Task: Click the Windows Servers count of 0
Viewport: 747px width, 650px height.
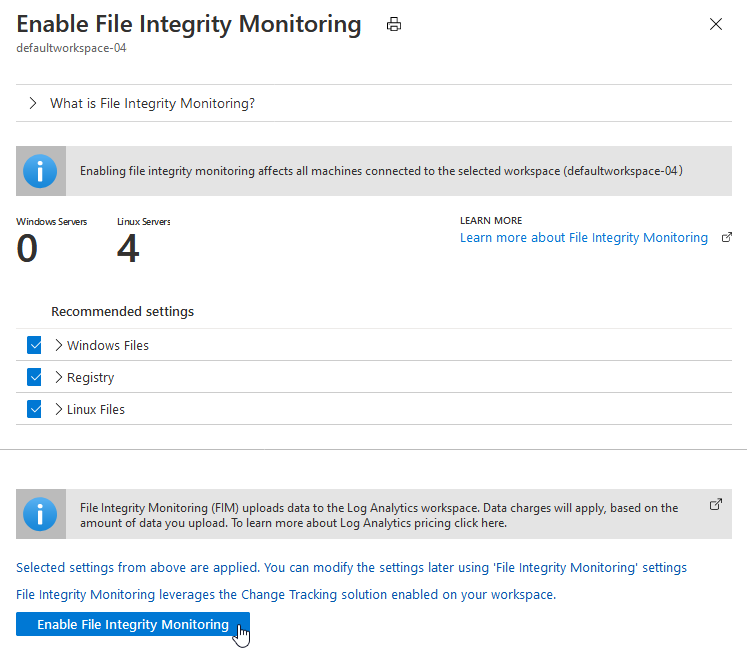Action: click(x=27, y=249)
